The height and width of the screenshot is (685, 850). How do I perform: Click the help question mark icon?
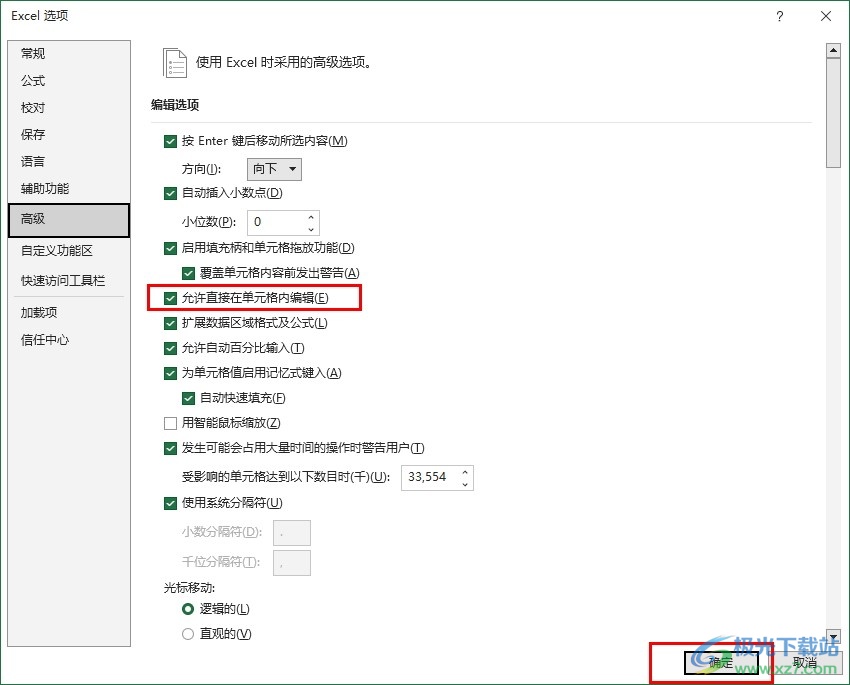779,16
